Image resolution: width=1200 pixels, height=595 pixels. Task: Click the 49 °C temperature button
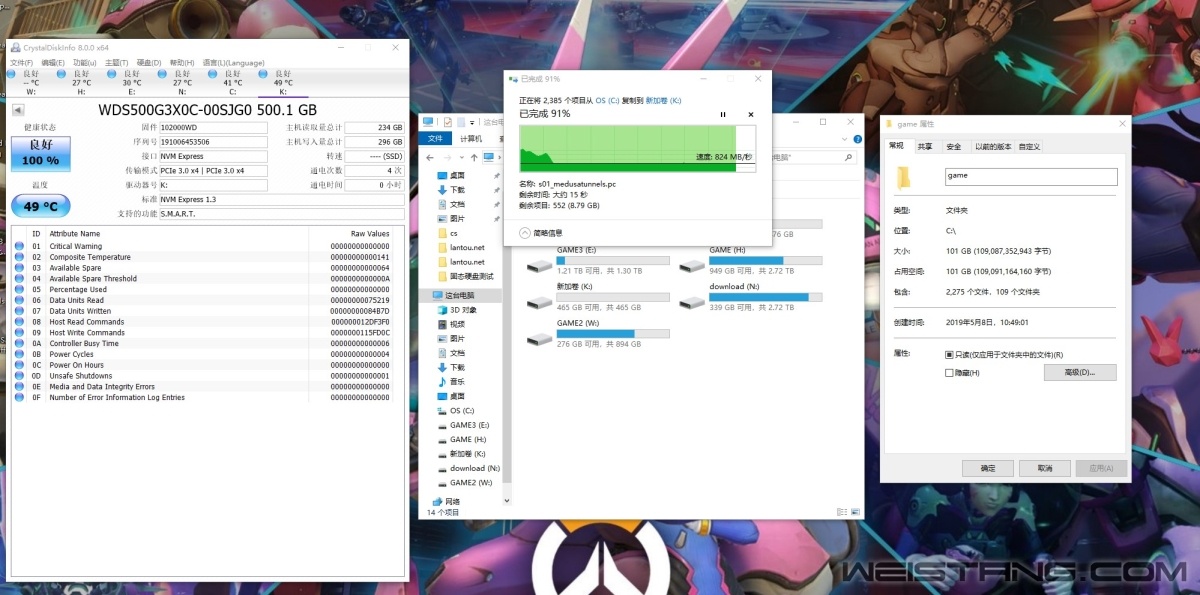[40, 205]
